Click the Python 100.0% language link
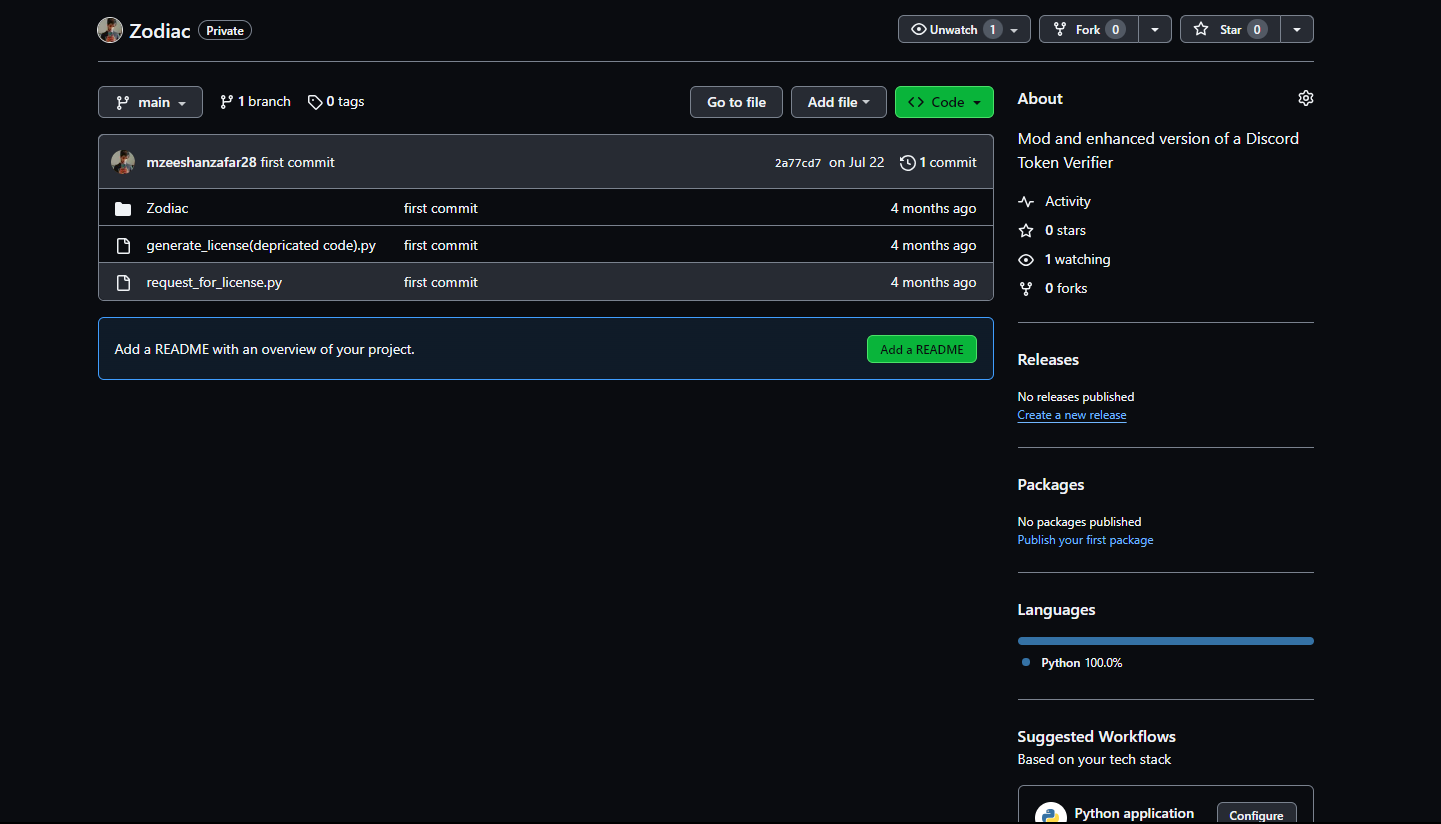The image size is (1441, 824). coord(1081,663)
